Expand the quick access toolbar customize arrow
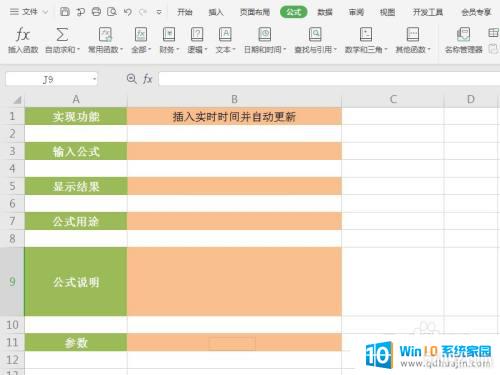Viewport: 500px width, 375px height. tap(159, 12)
